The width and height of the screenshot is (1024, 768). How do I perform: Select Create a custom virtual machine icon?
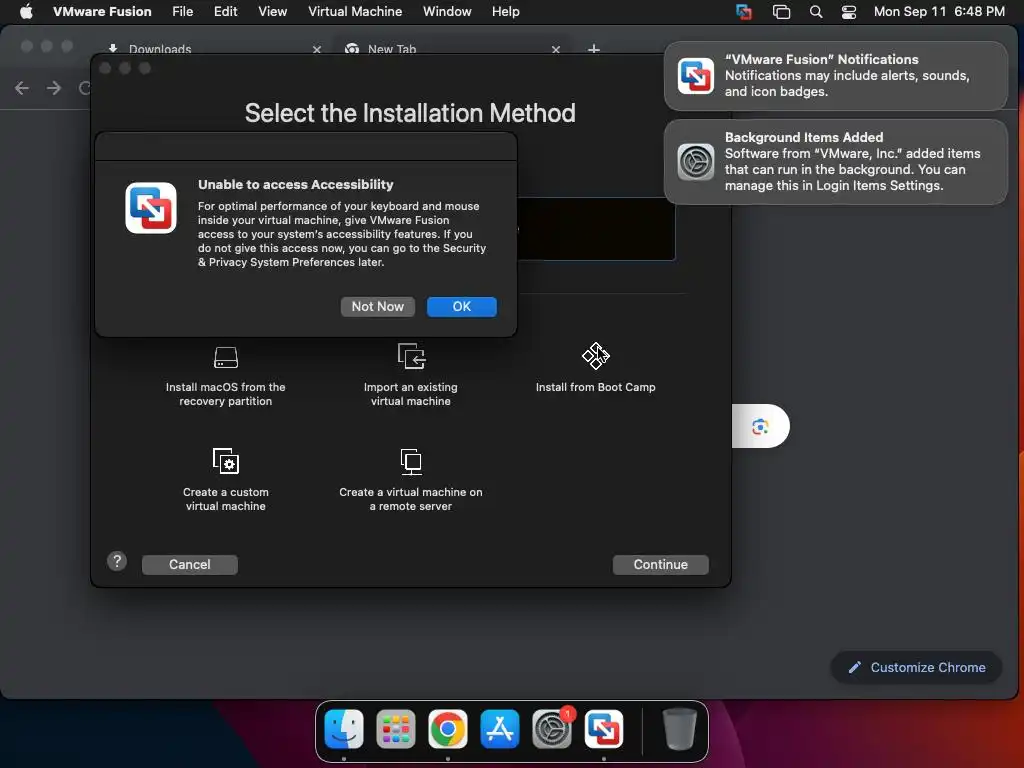coord(226,461)
